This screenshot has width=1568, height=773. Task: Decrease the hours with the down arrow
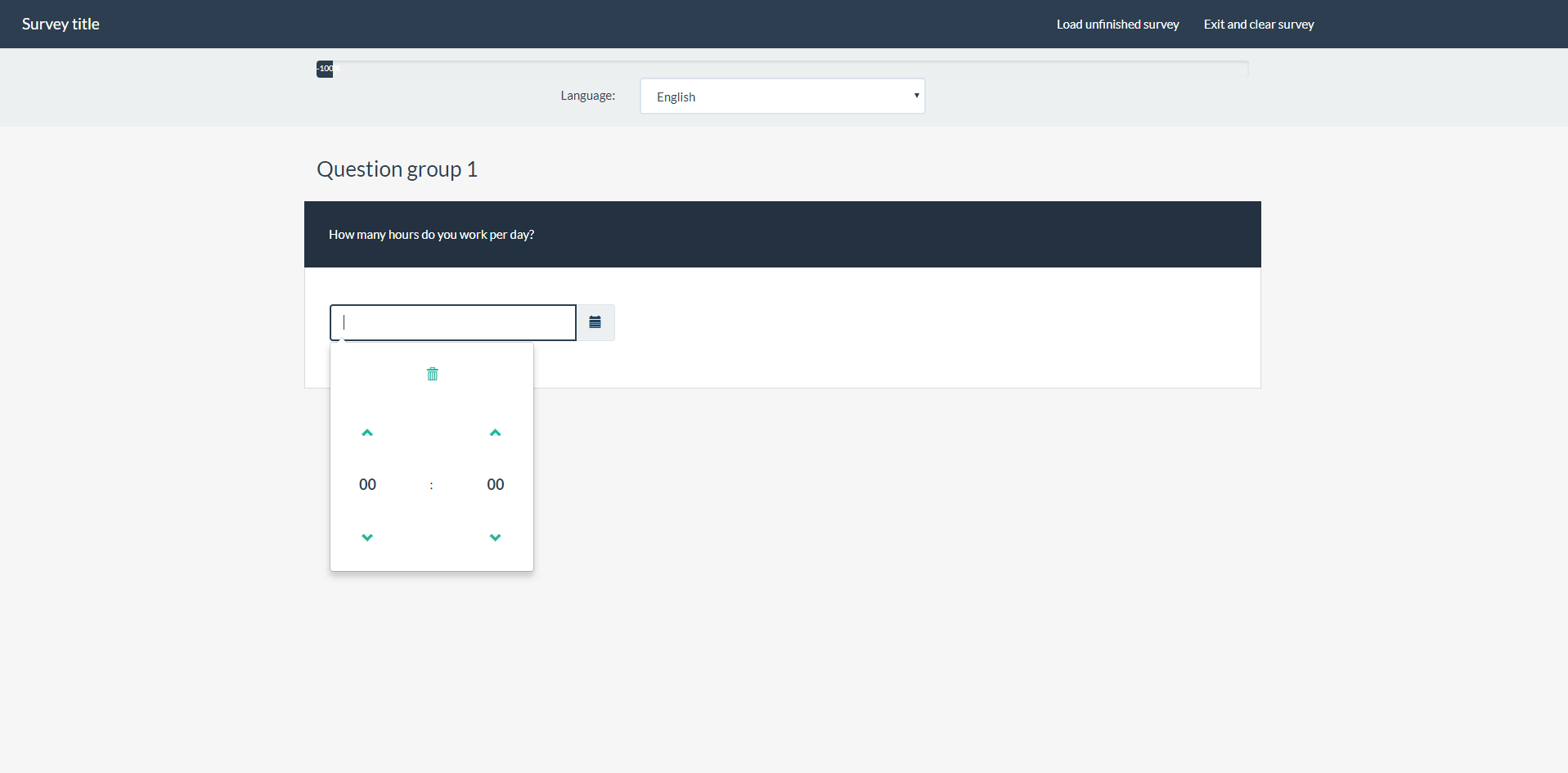(367, 537)
